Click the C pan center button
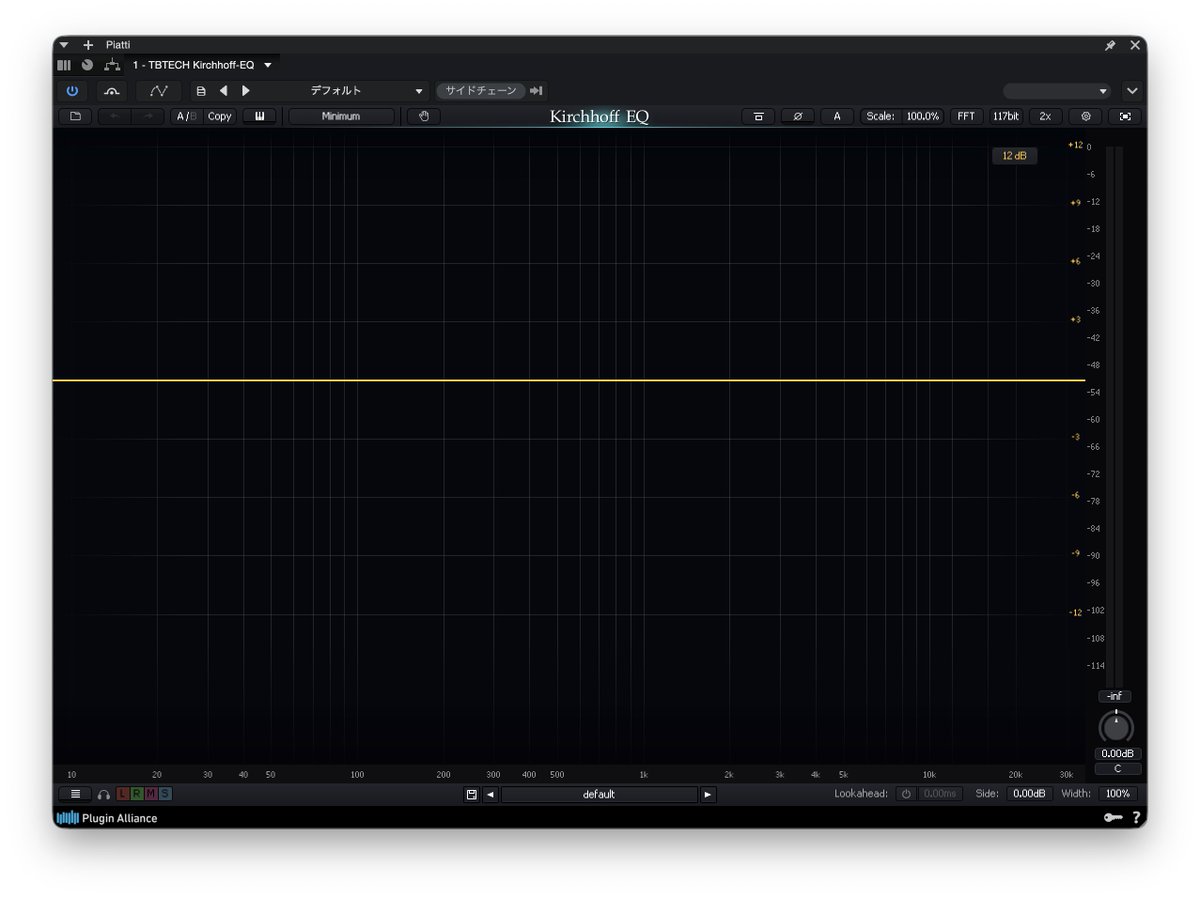The width and height of the screenshot is (1200, 898). coord(1117,769)
